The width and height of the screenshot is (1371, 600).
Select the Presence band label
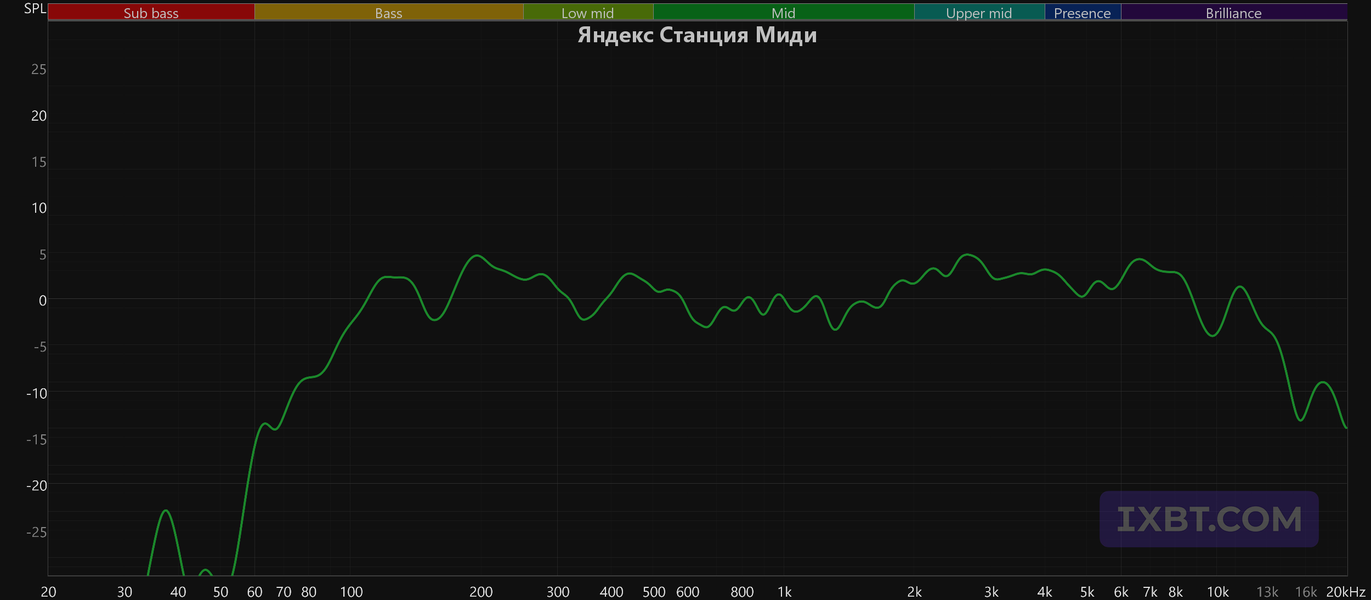[x=1082, y=13]
